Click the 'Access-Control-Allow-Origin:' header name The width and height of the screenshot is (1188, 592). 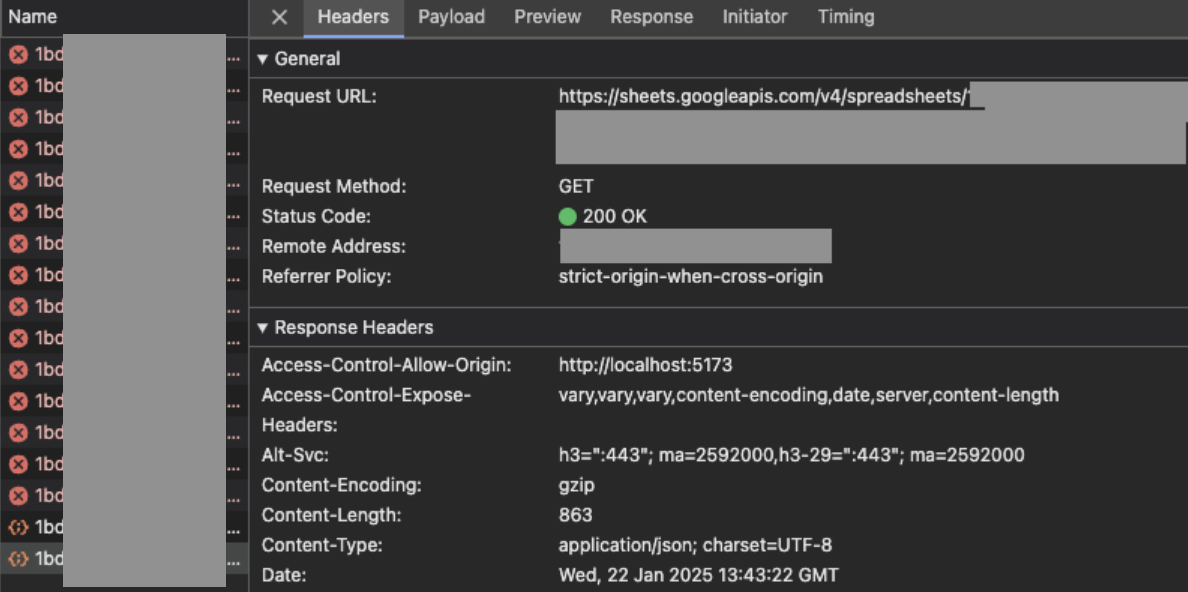tap(387, 365)
